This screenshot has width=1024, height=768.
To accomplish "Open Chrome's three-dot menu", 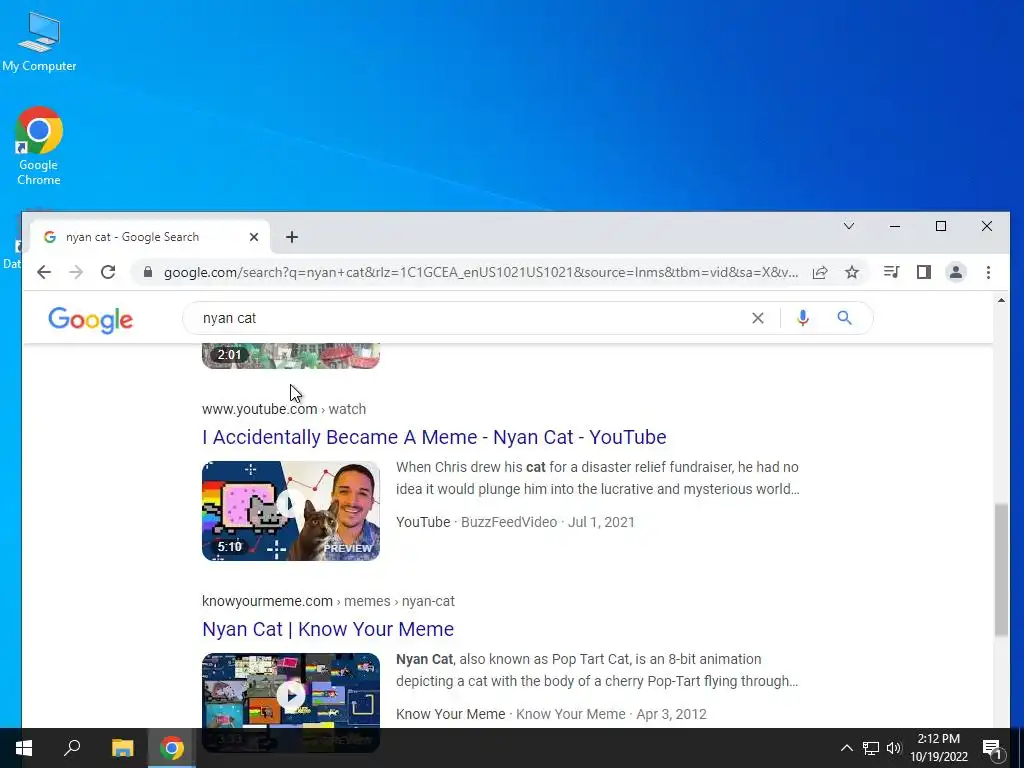I will click(x=988, y=272).
